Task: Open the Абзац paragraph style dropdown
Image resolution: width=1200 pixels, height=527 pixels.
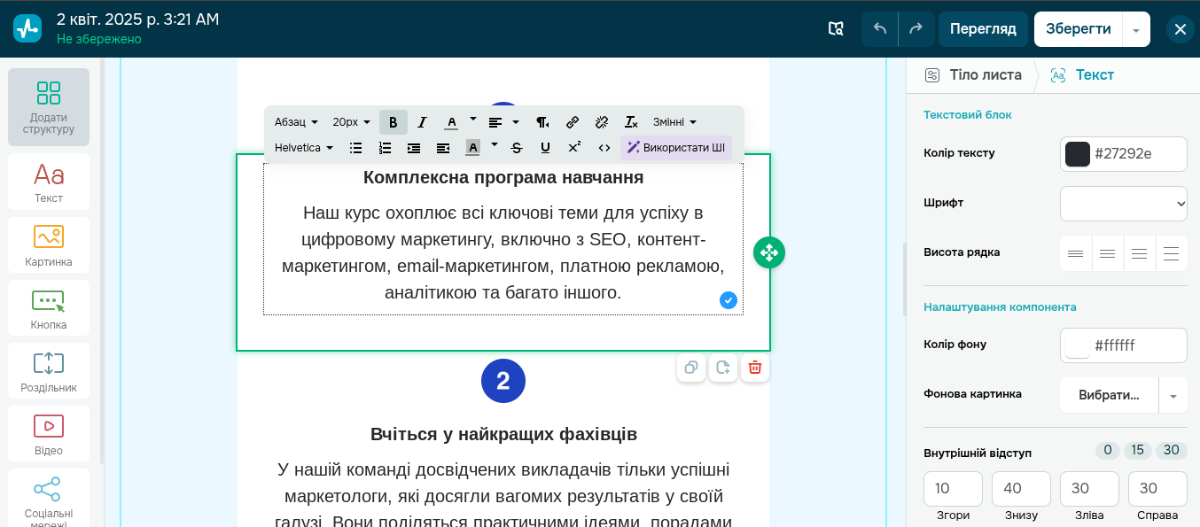Action: [296, 122]
